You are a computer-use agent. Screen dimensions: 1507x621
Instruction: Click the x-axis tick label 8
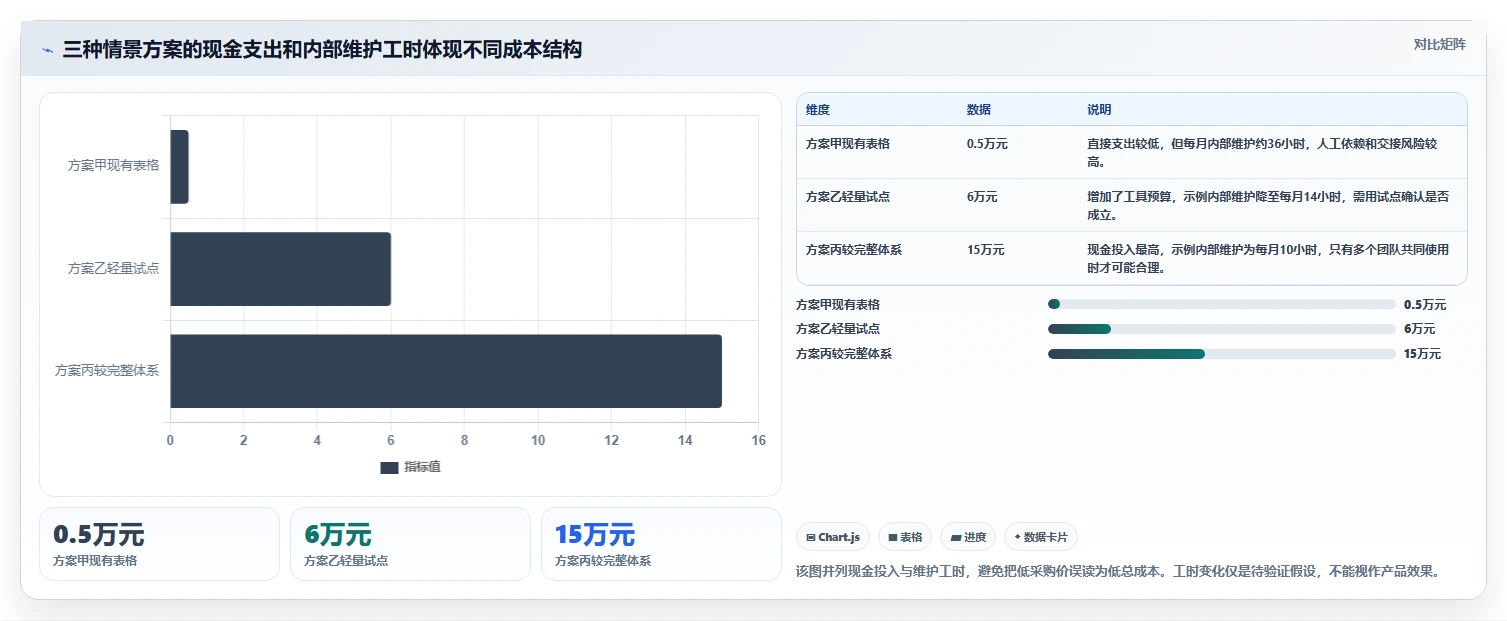(x=464, y=440)
